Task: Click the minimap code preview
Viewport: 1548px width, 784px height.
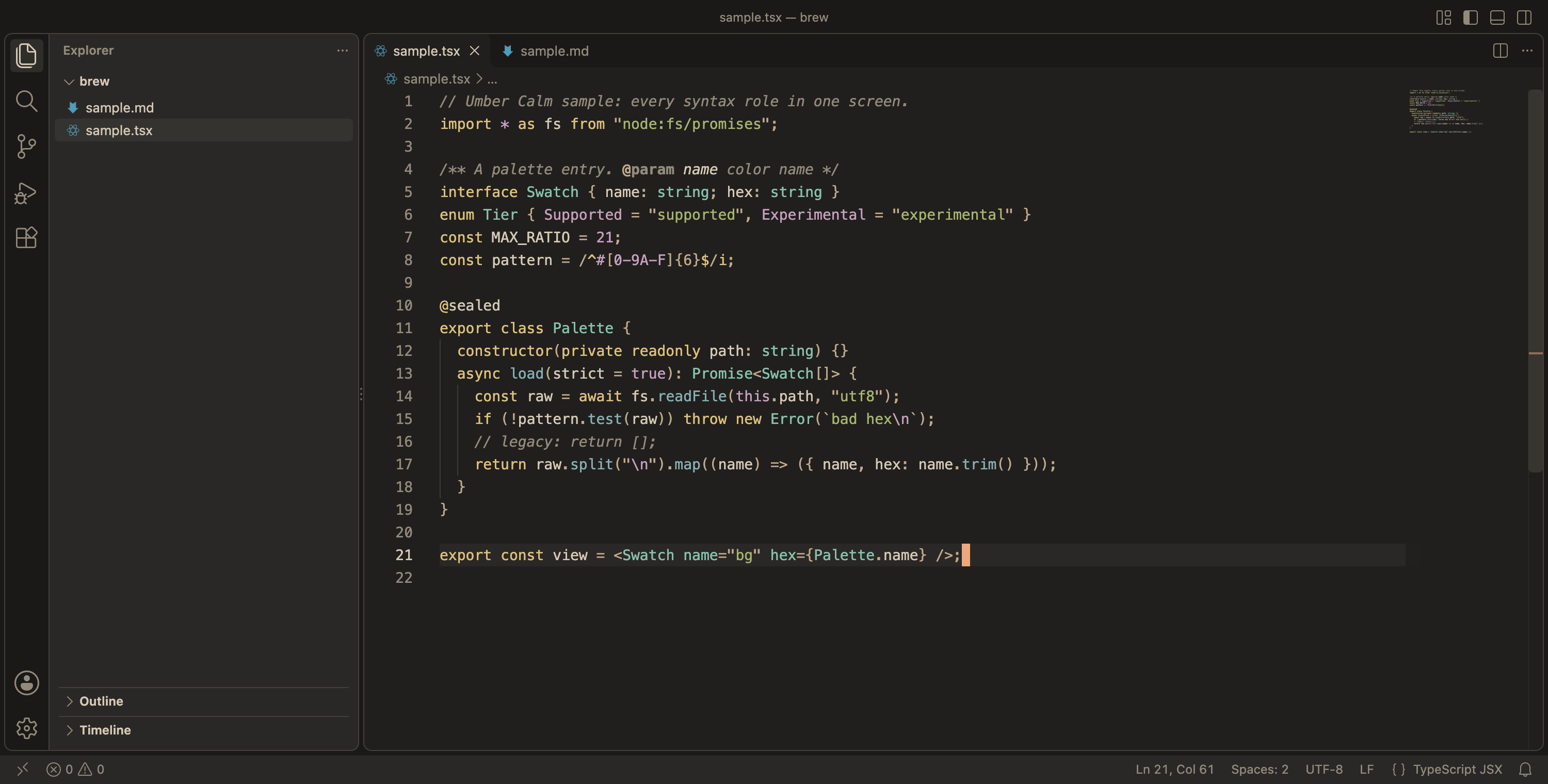Action: [x=1445, y=111]
